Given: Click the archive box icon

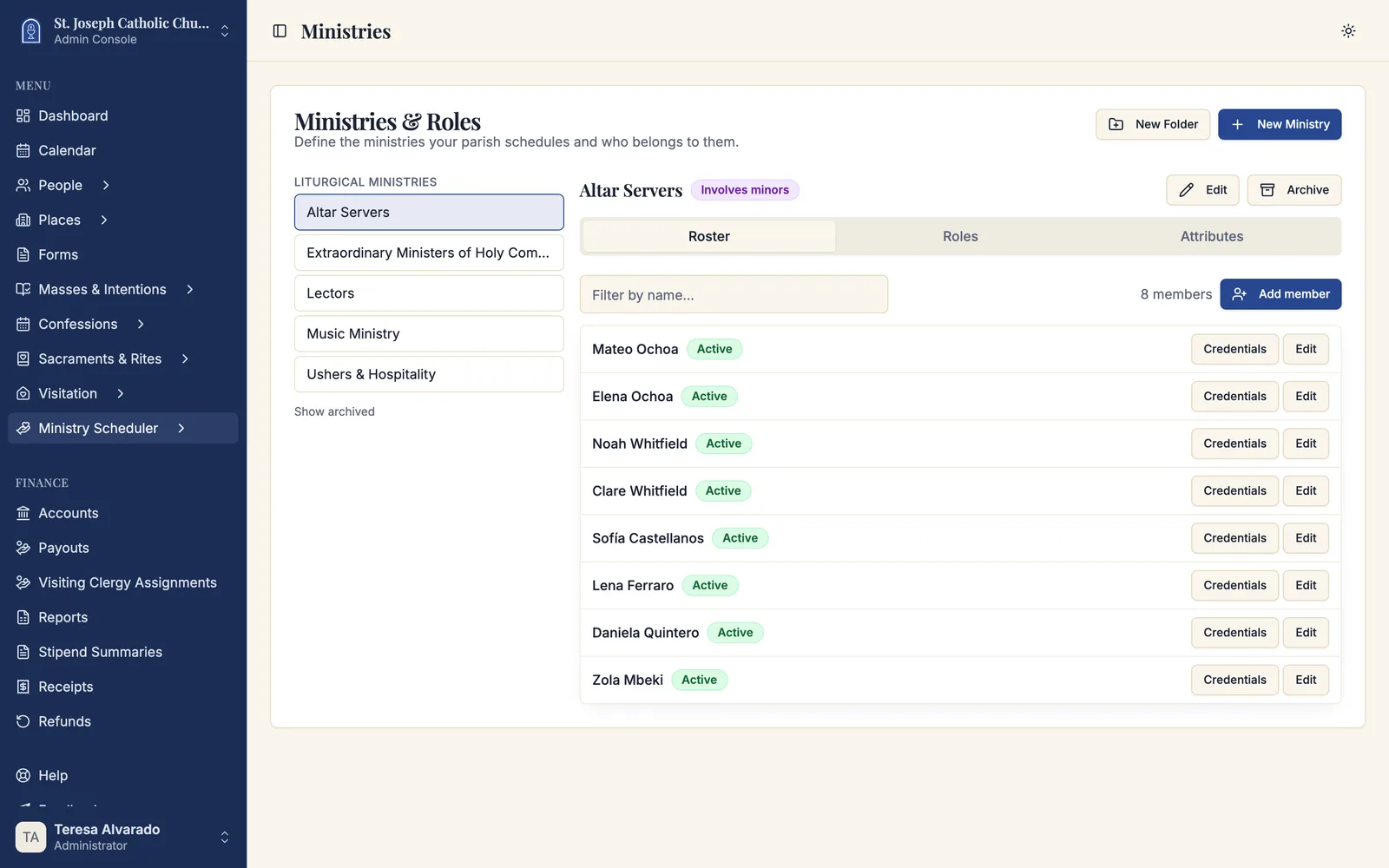Looking at the screenshot, I should [x=1267, y=190].
